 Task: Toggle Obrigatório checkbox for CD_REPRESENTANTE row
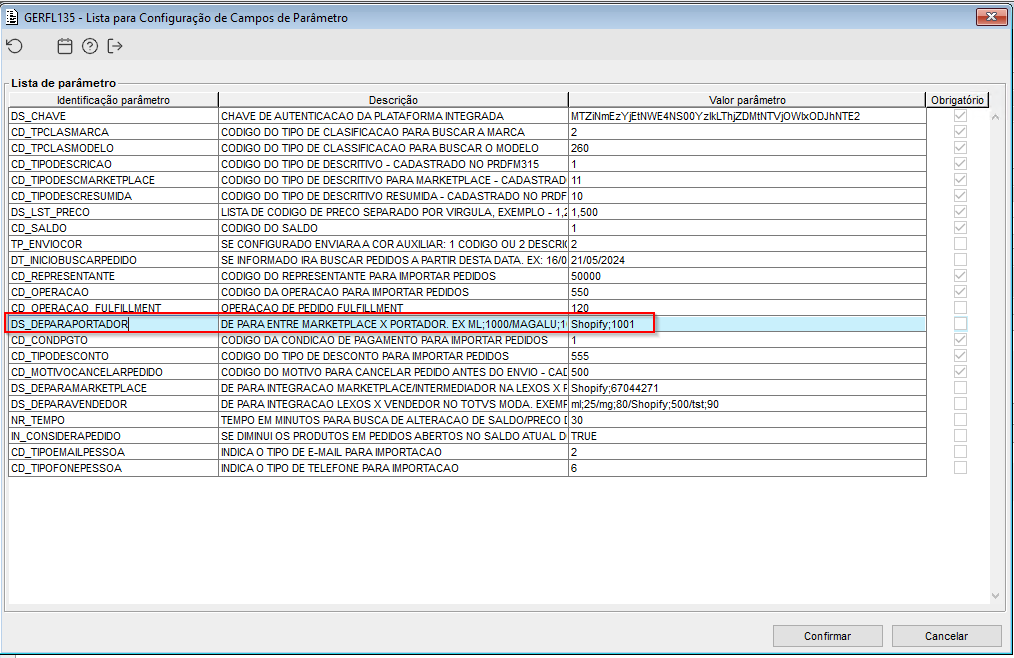click(x=960, y=276)
